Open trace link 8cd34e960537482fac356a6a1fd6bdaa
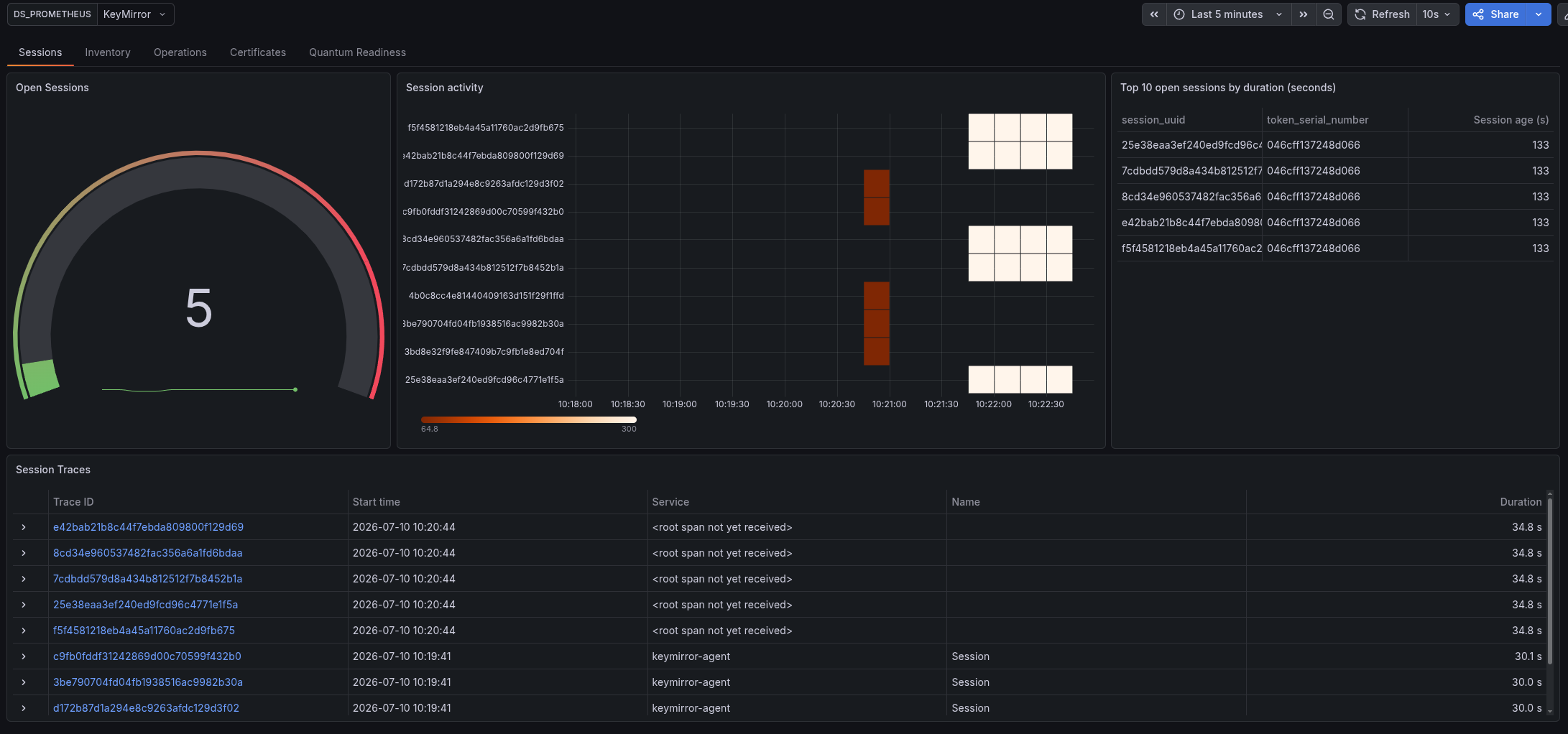 (x=147, y=553)
